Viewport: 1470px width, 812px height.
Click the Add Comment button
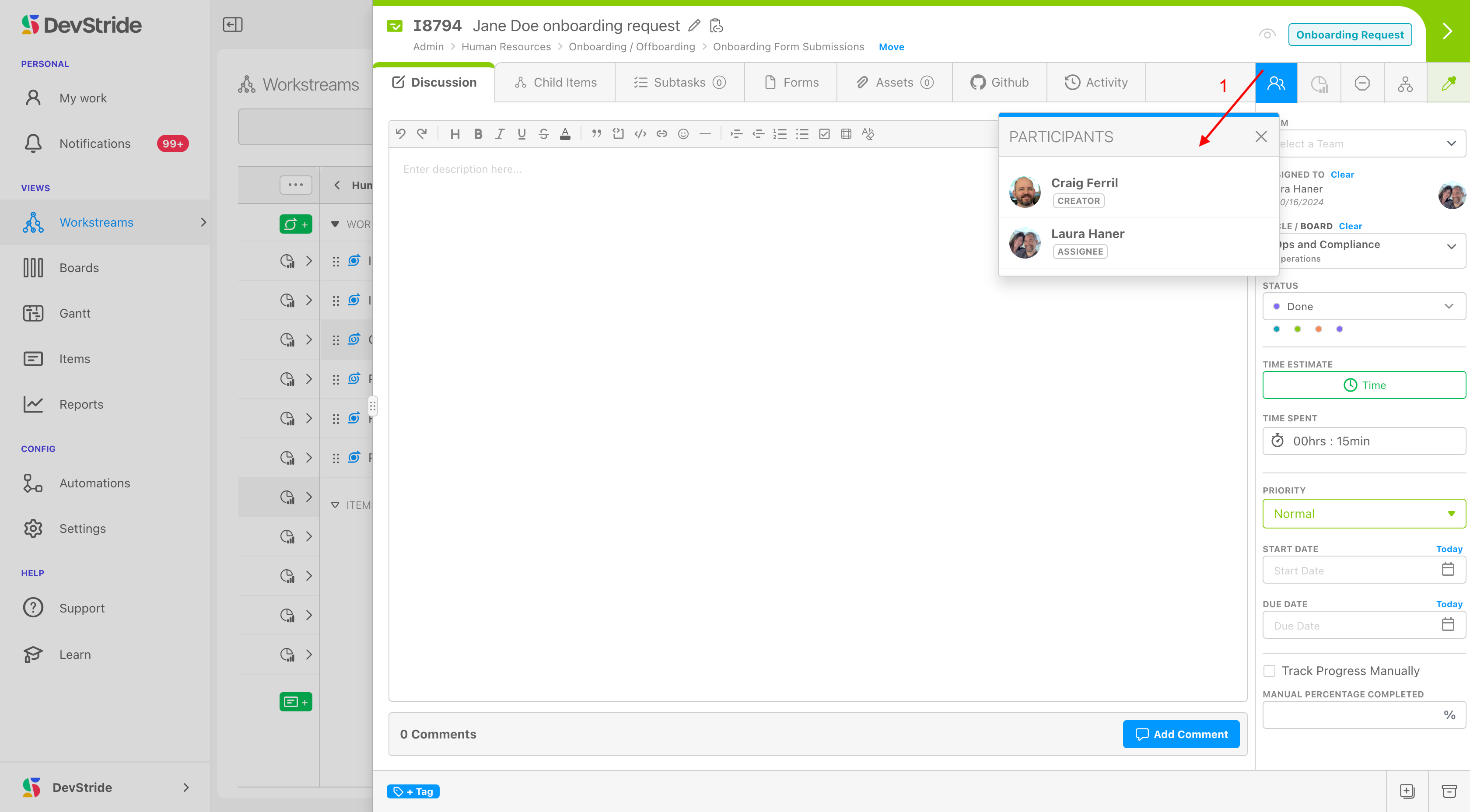click(1181, 735)
